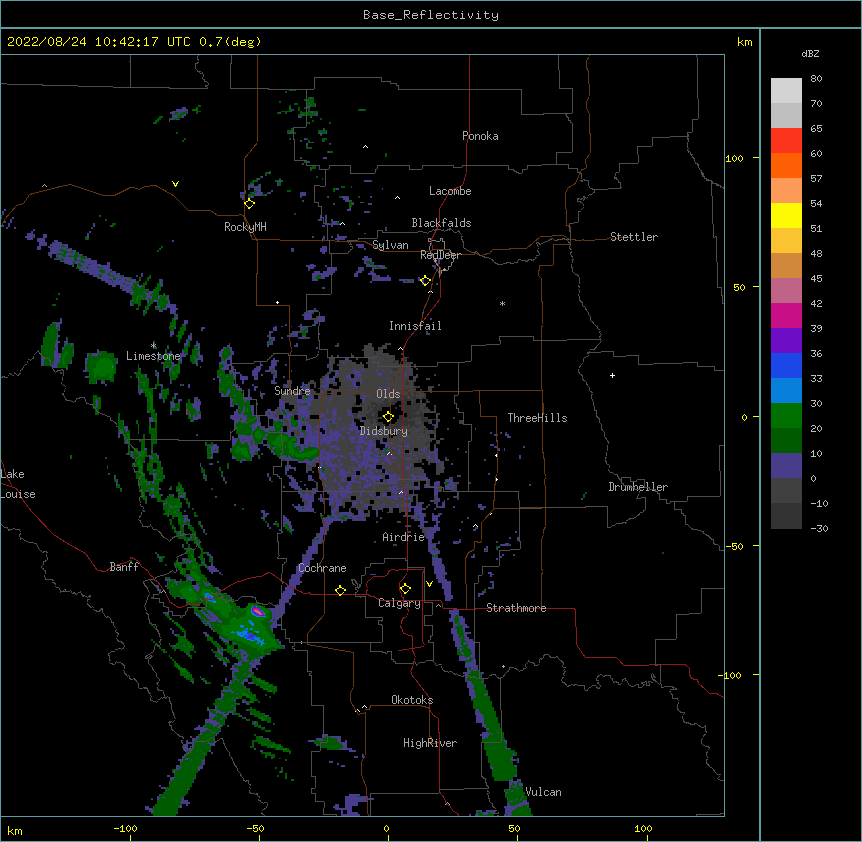Click the 80 value at the legend top
The image size is (862, 842).
point(816,79)
